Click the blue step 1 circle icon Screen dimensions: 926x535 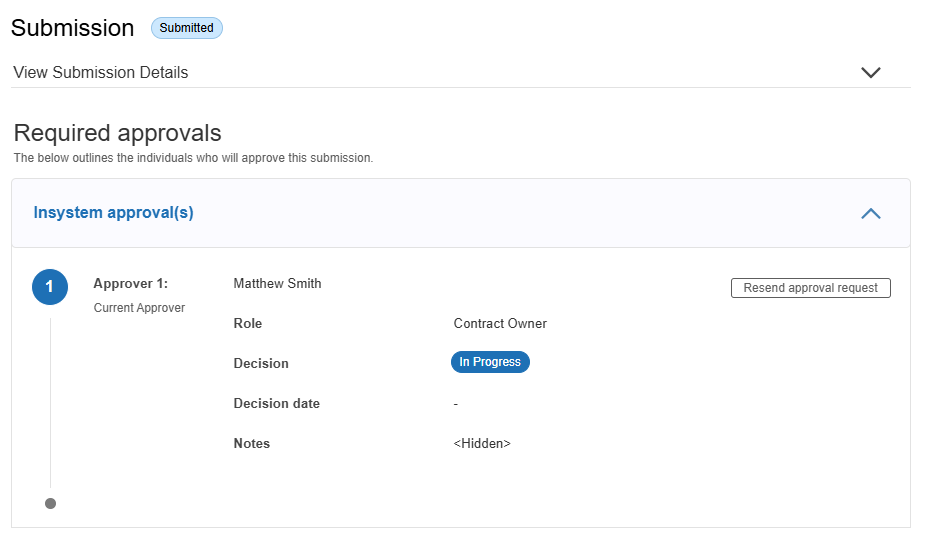tap(50, 287)
